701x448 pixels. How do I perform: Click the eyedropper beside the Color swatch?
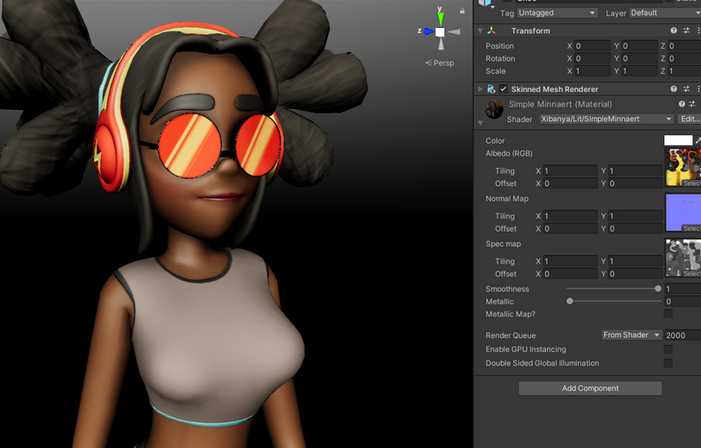697,140
